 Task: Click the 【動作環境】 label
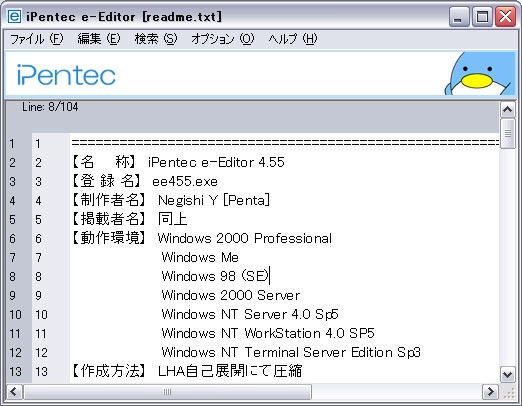point(109,238)
